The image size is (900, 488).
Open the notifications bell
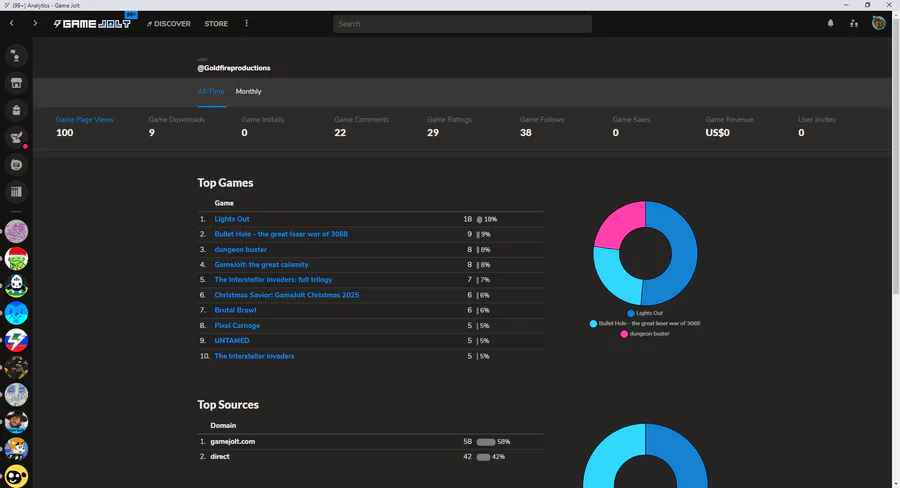(x=831, y=24)
